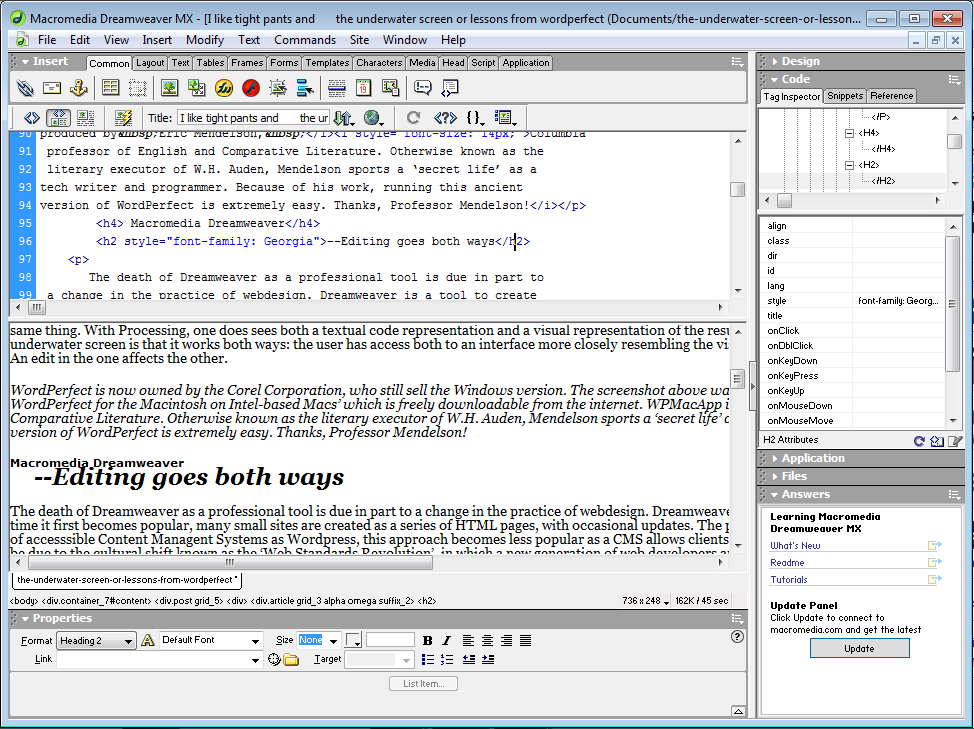Toggle Italic in Properties panel
This screenshot has width=974, height=729.
click(446, 641)
